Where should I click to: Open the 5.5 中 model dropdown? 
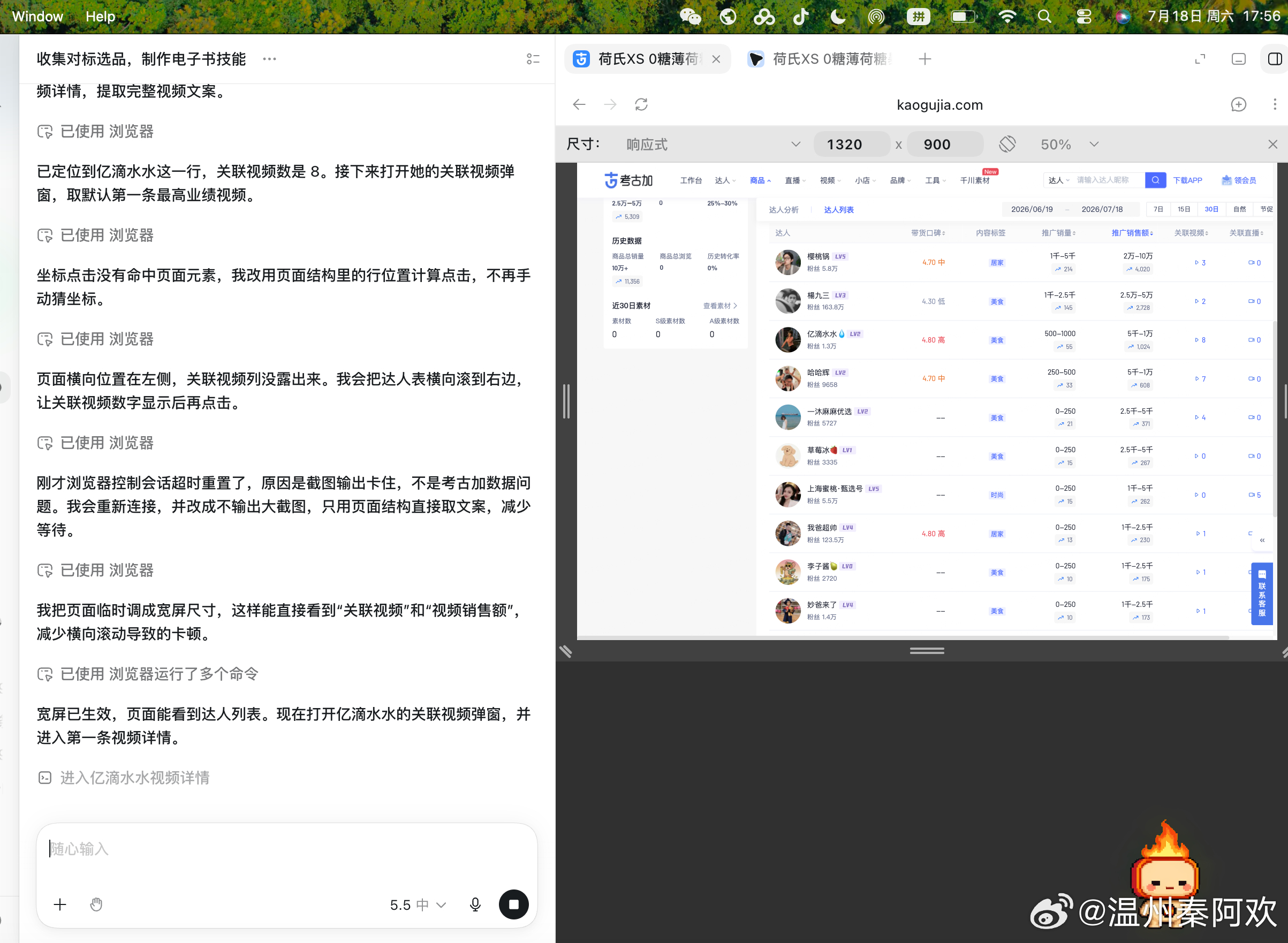pyautogui.click(x=418, y=905)
